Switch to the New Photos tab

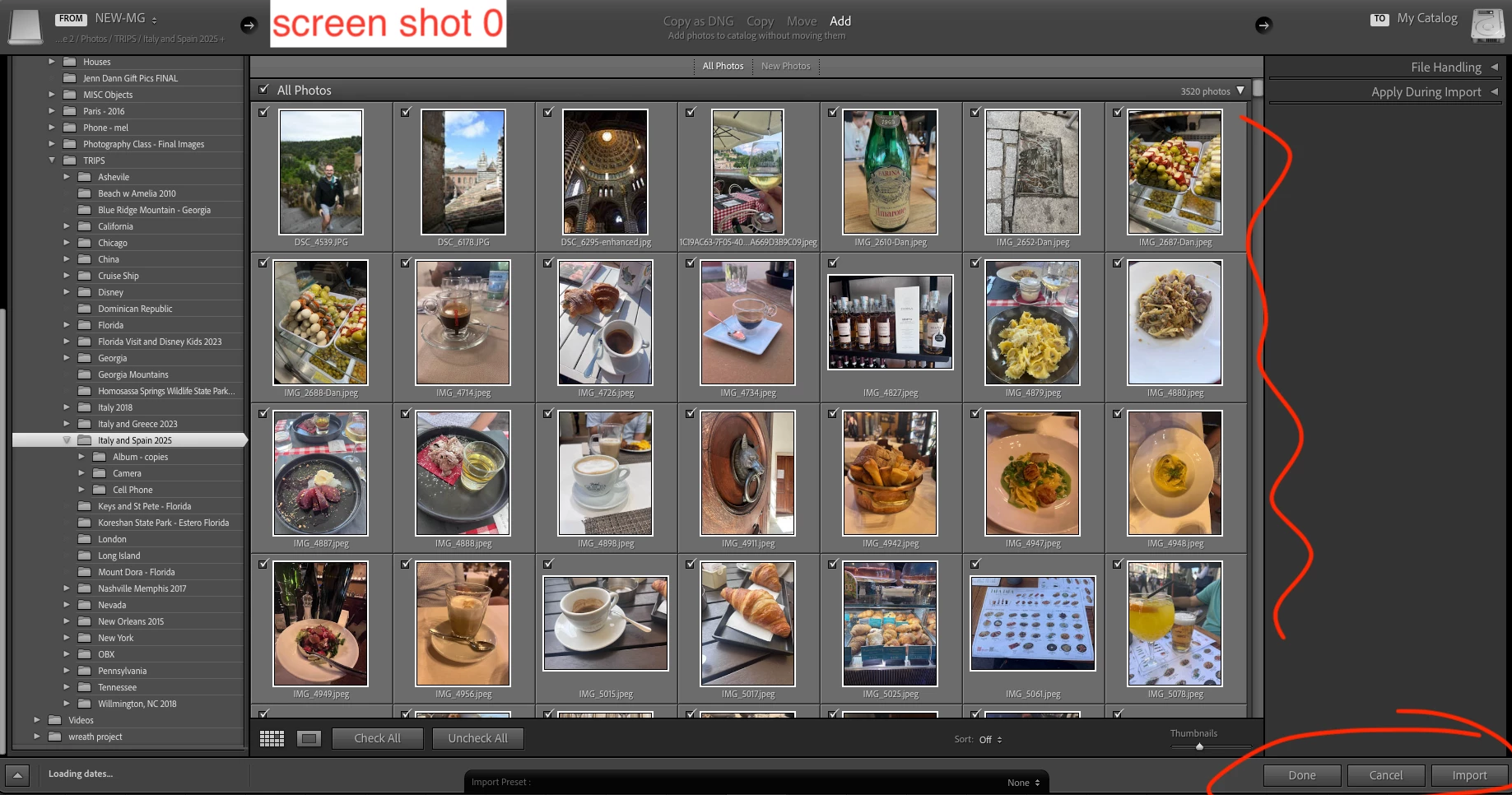point(785,66)
